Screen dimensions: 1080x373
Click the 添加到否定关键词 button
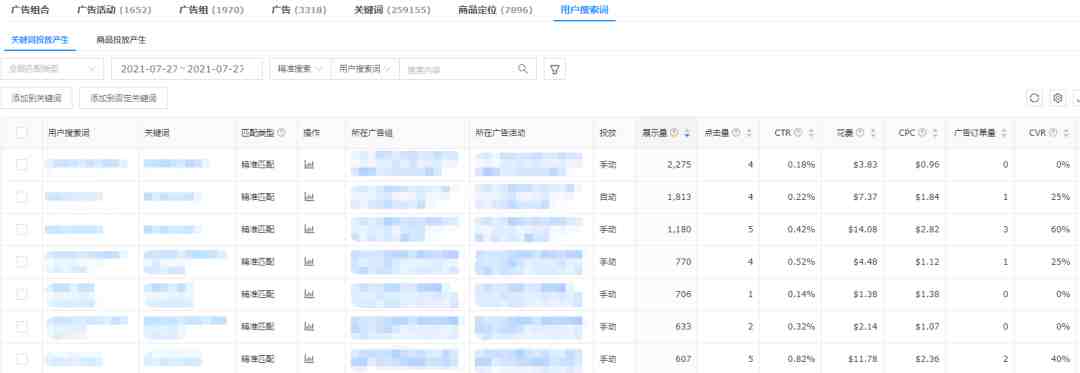coord(123,98)
